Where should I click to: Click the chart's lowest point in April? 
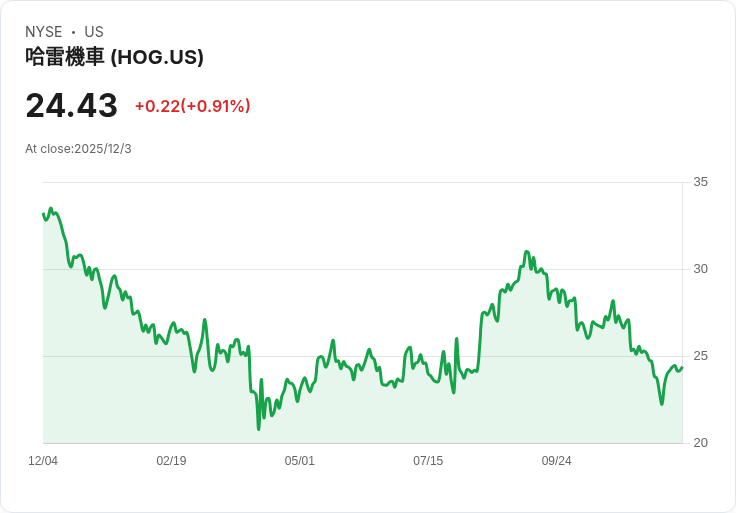click(259, 429)
